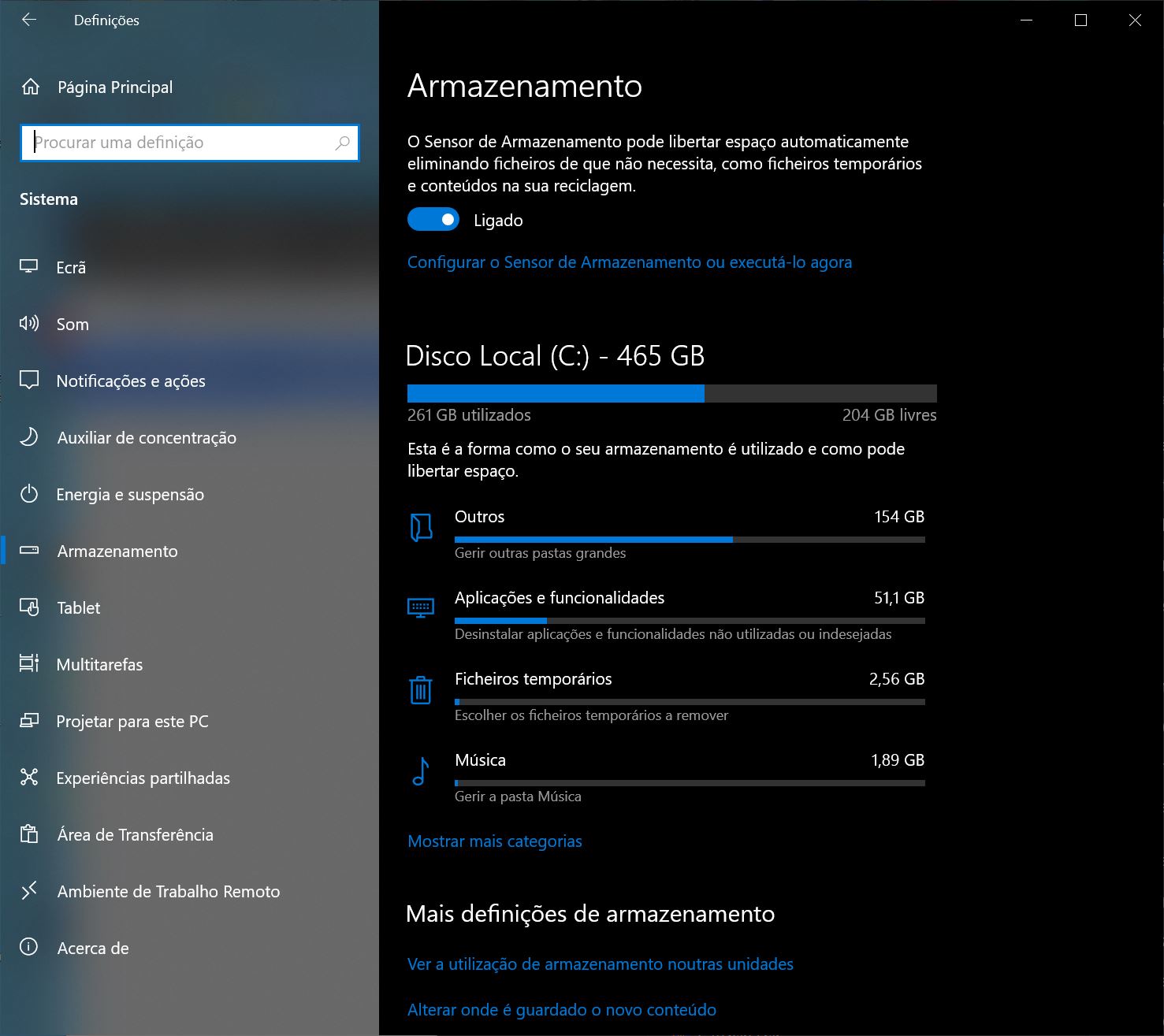This screenshot has width=1164, height=1036.
Task: Click the Experiências partilhadas icon
Action: coord(29,778)
